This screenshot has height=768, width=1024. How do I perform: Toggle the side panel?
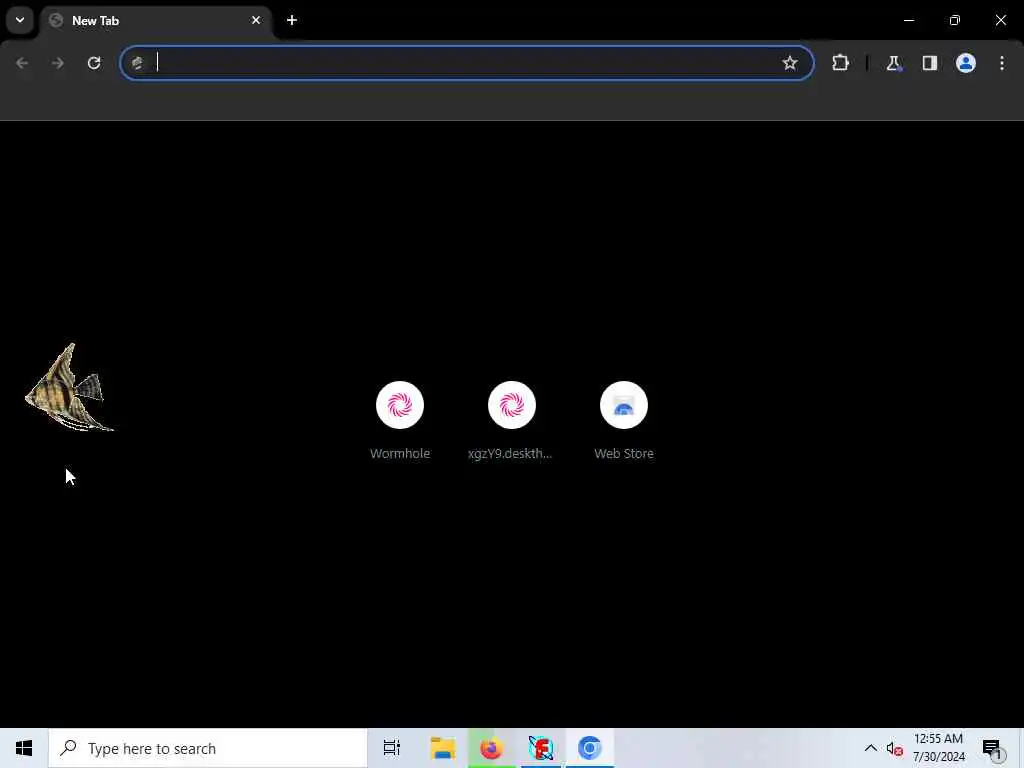tap(929, 63)
